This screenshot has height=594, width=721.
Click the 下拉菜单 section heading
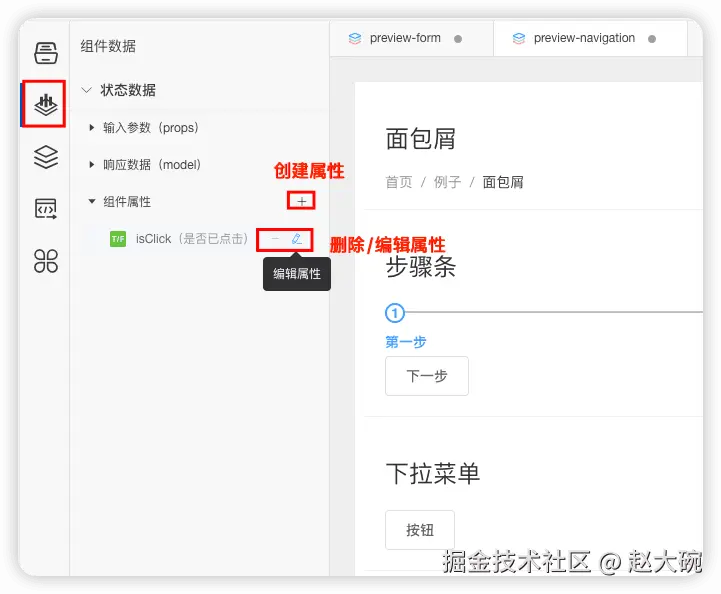432,474
